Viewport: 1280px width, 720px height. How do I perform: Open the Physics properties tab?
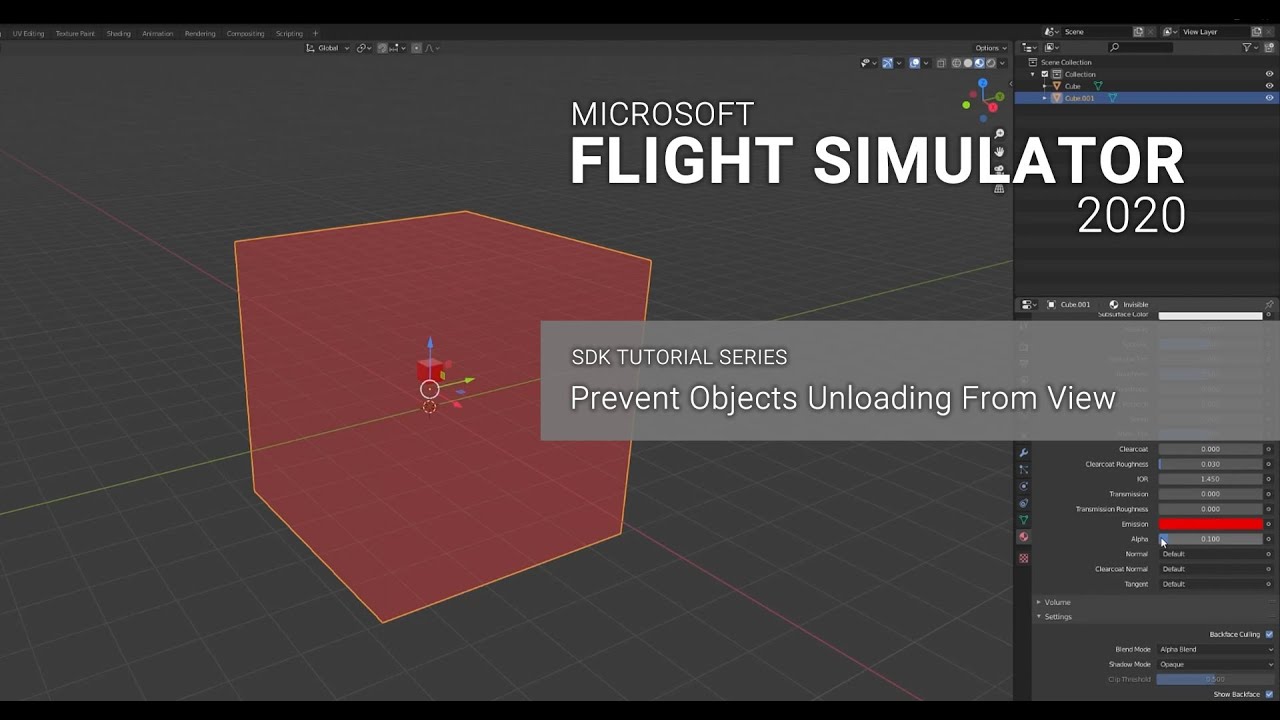tap(1023, 486)
